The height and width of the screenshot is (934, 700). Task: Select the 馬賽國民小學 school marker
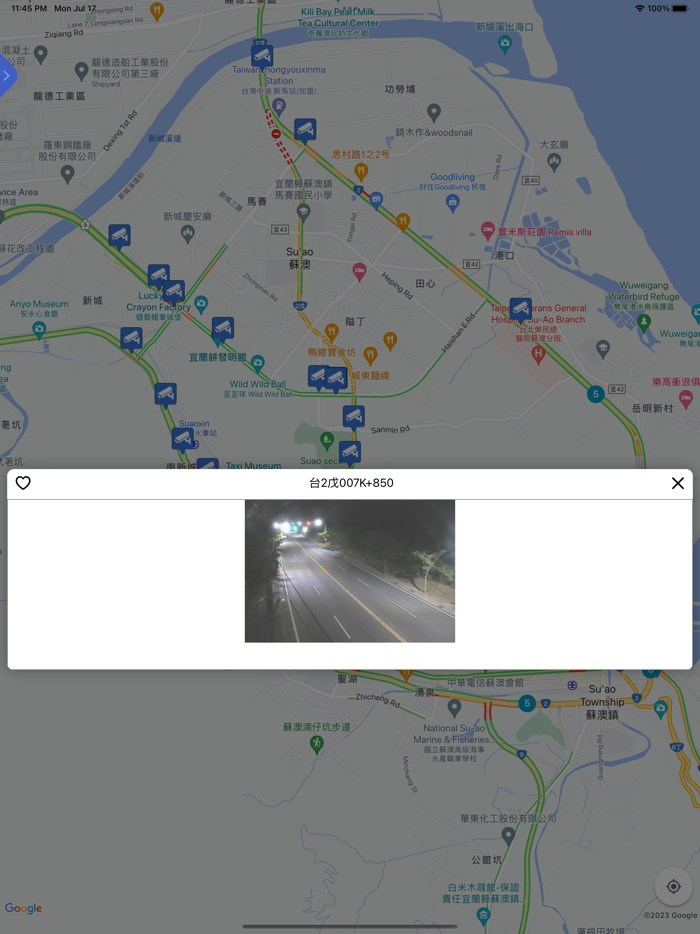pyautogui.click(x=303, y=213)
